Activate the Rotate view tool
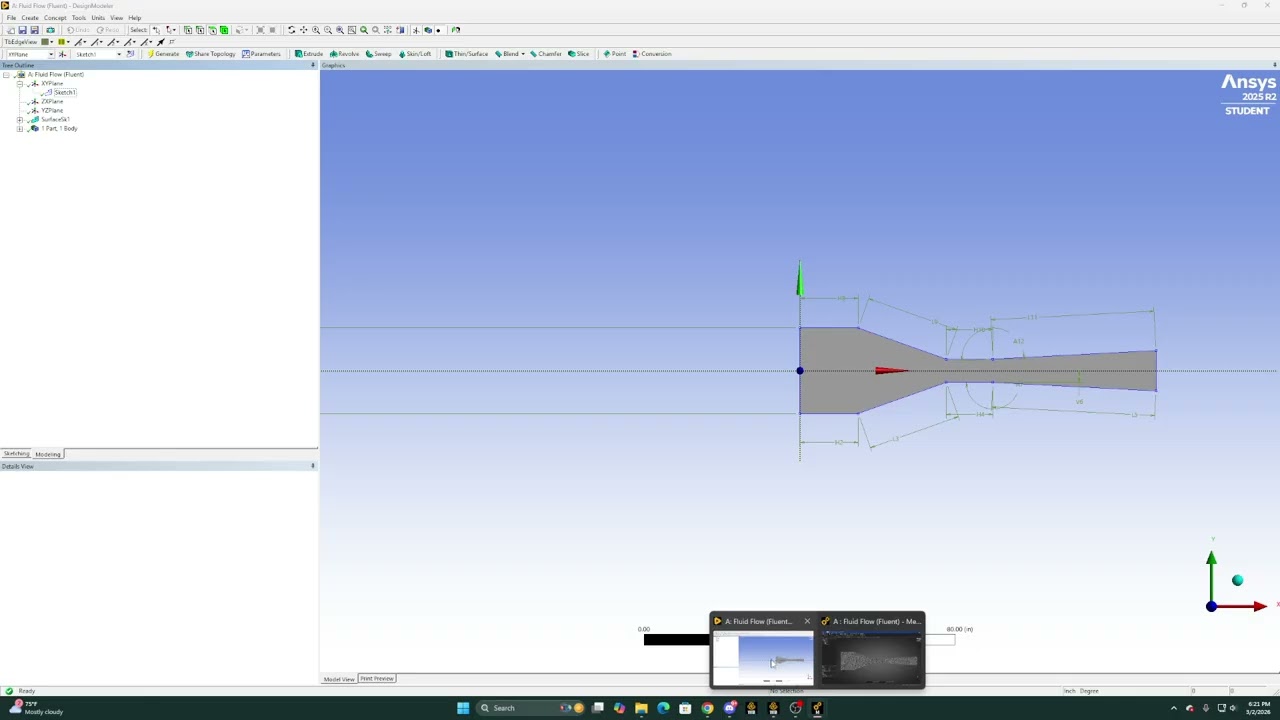 point(291,30)
